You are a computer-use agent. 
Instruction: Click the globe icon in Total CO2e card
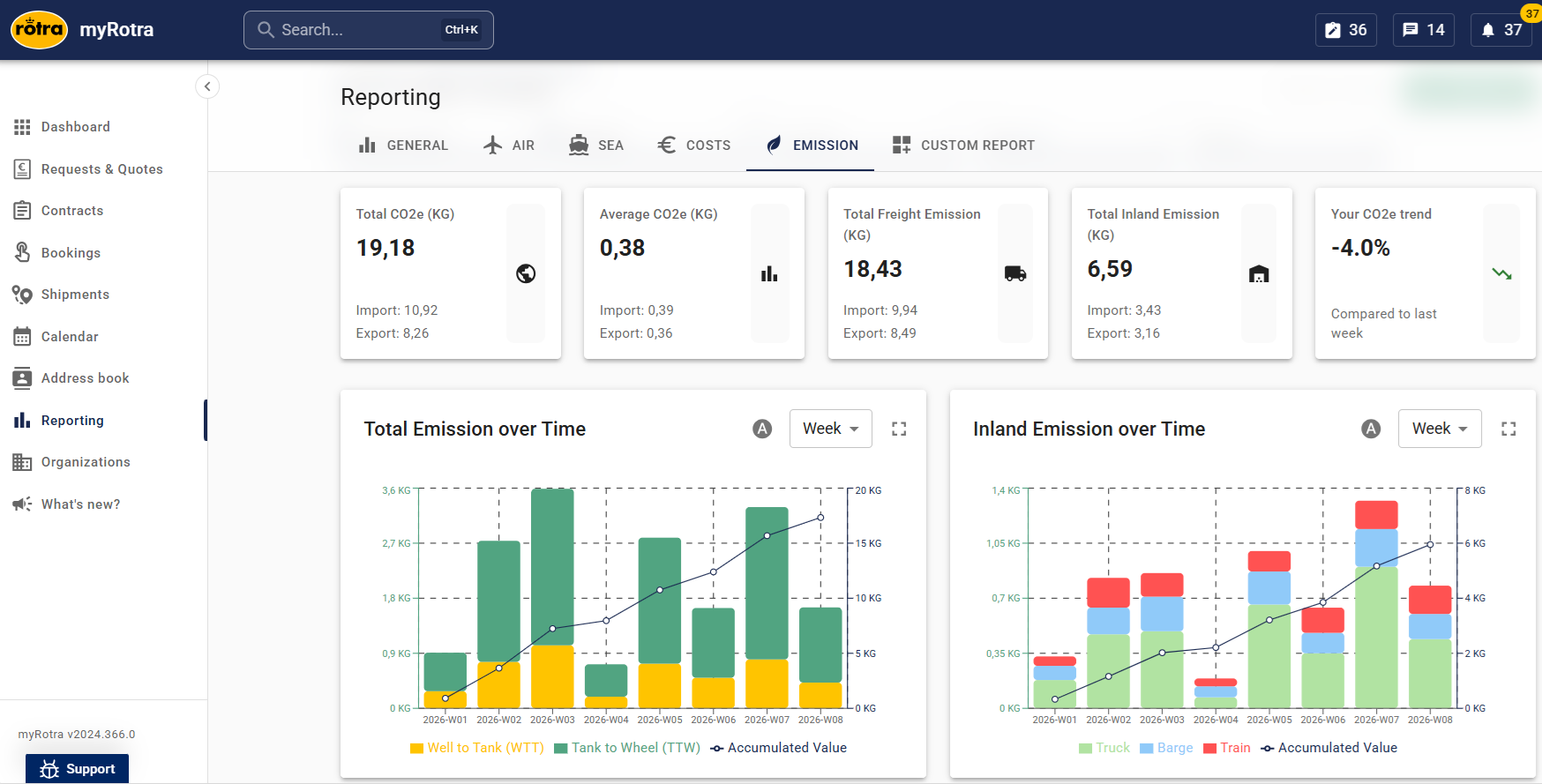(526, 273)
